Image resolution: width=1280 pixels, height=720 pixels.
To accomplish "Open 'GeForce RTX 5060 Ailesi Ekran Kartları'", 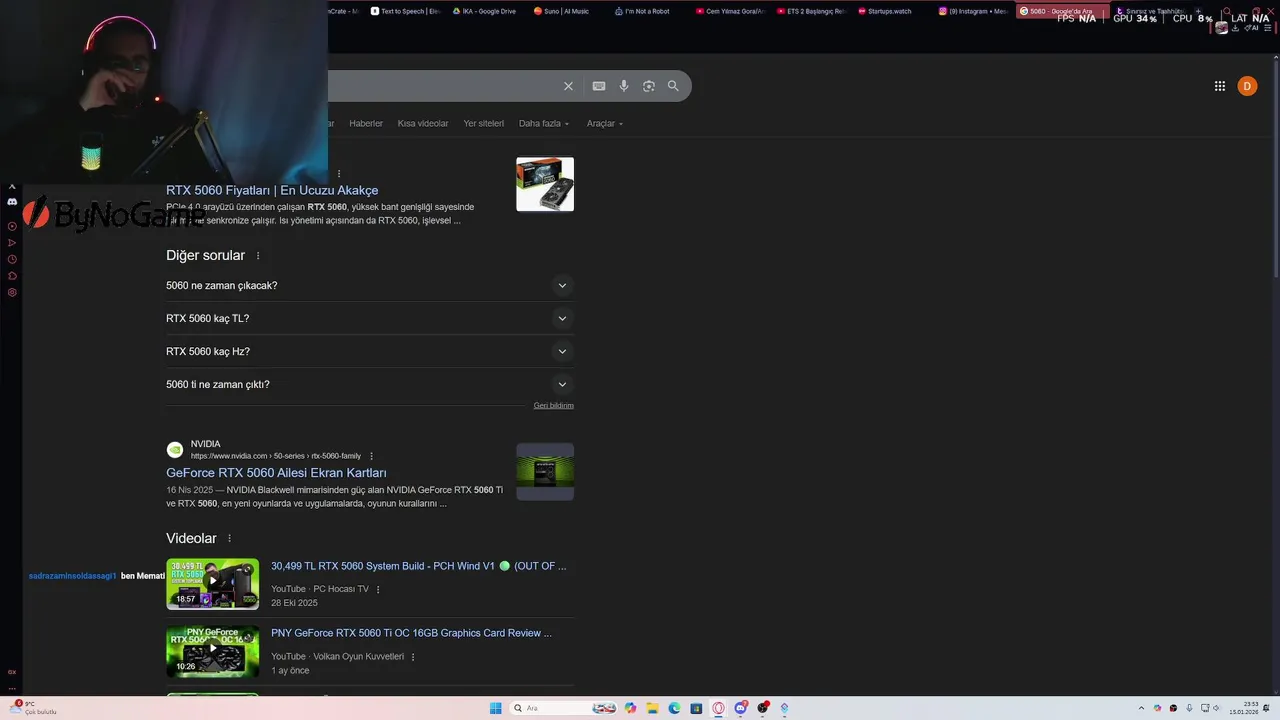I will point(276,473).
